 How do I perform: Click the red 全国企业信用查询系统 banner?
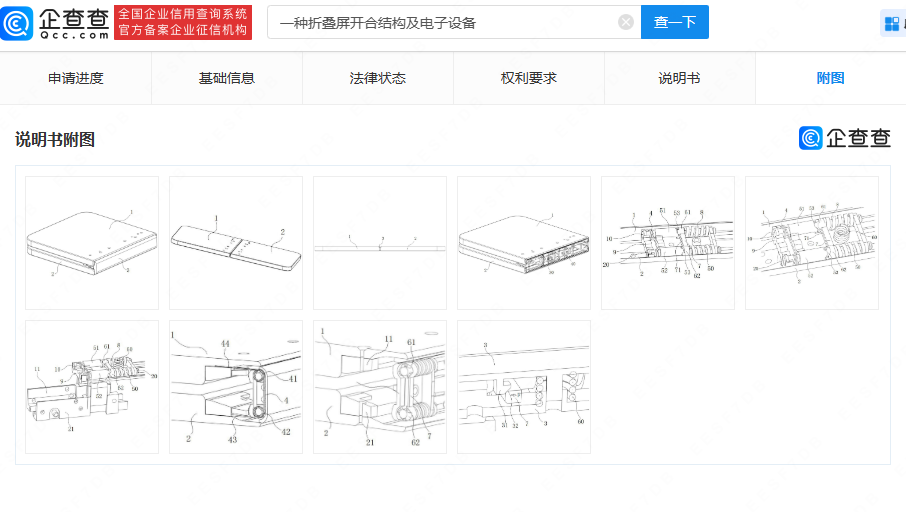tap(183, 23)
